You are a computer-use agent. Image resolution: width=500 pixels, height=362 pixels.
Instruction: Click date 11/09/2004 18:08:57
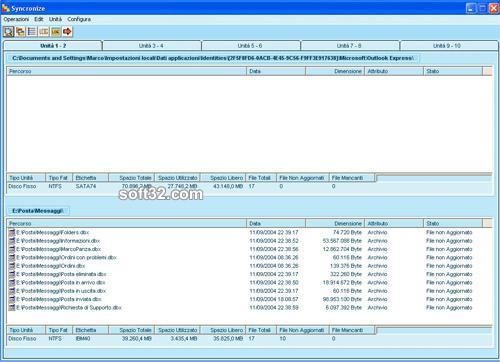274,299
